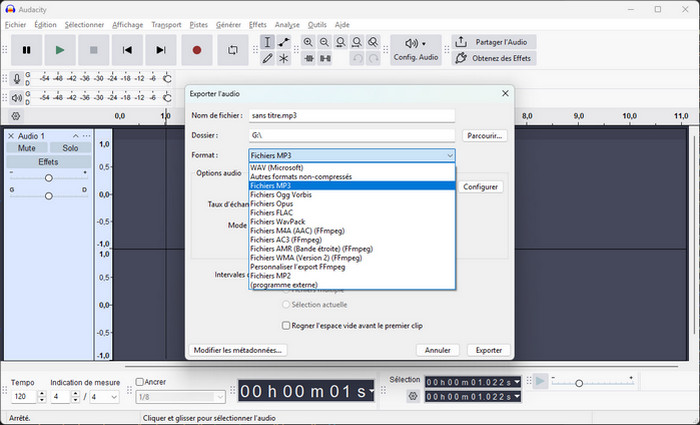Click the Parcourir... button
The height and width of the screenshot is (425, 700).
click(484, 135)
